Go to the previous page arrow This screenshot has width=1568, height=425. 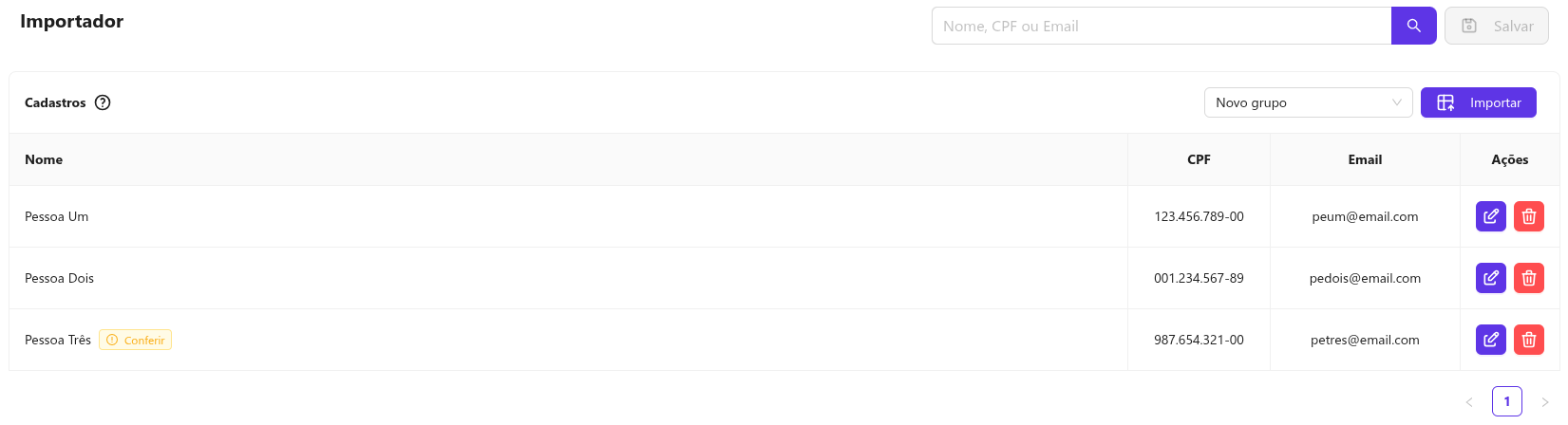(x=1469, y=401)
